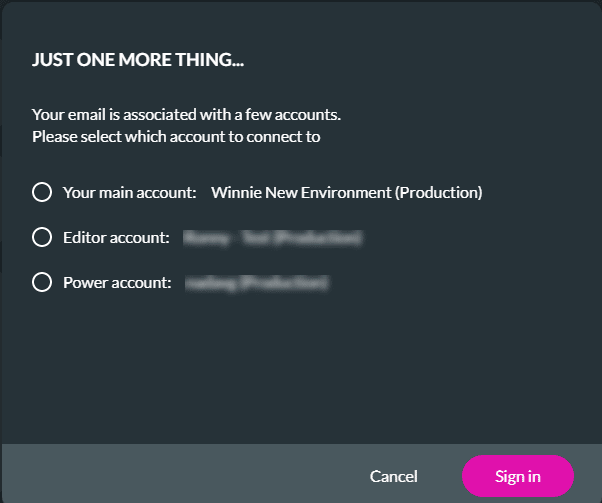Click the "Your main account:" label
This screenshot has height=503, width=602.
click(129, 192)
